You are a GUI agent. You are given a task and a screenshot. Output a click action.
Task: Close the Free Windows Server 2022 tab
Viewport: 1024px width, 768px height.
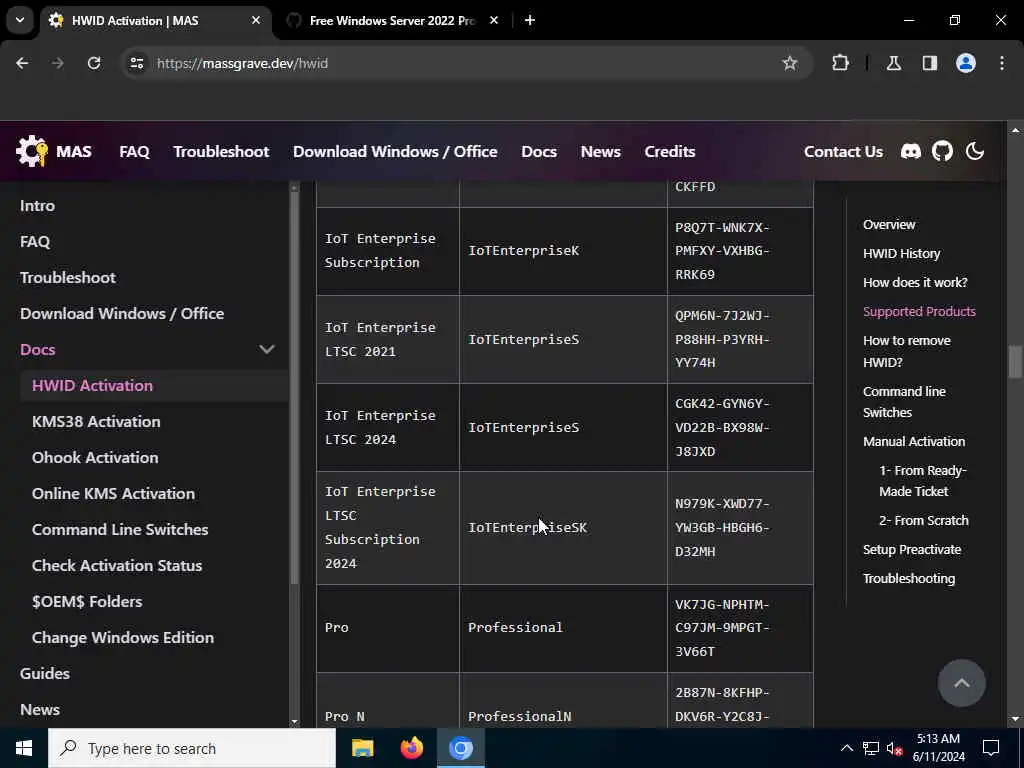(x=494, y=20)
